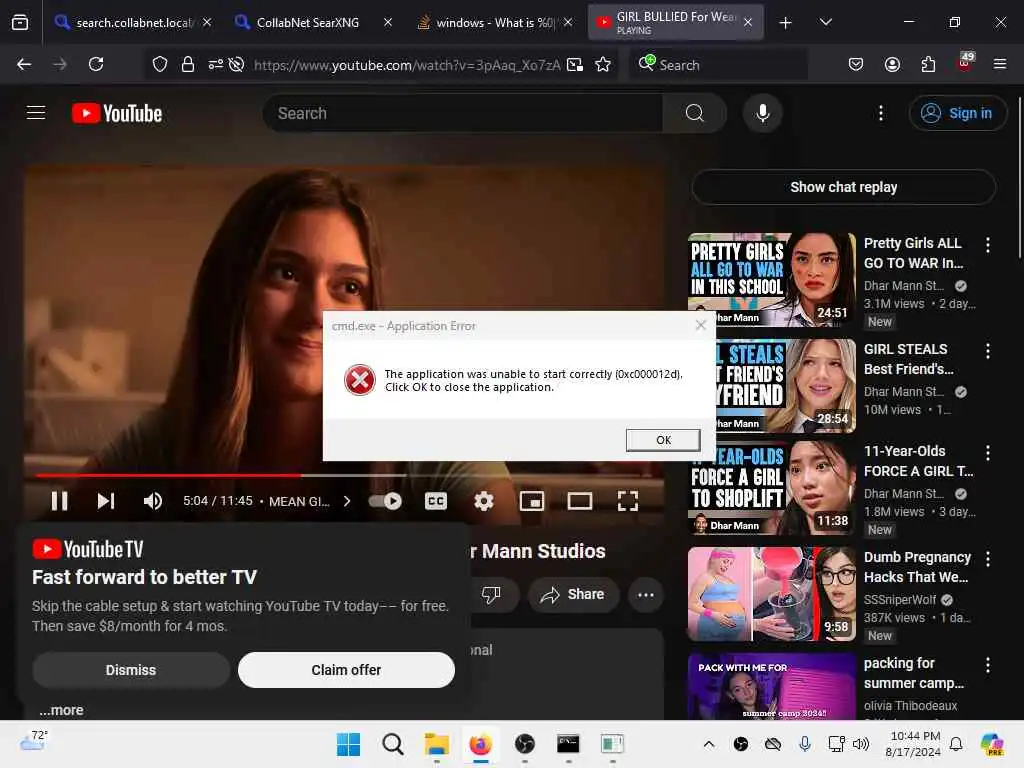Screen dimensions: 1024x768
Task: Toggle the autoplay switch
Action: 385,501
